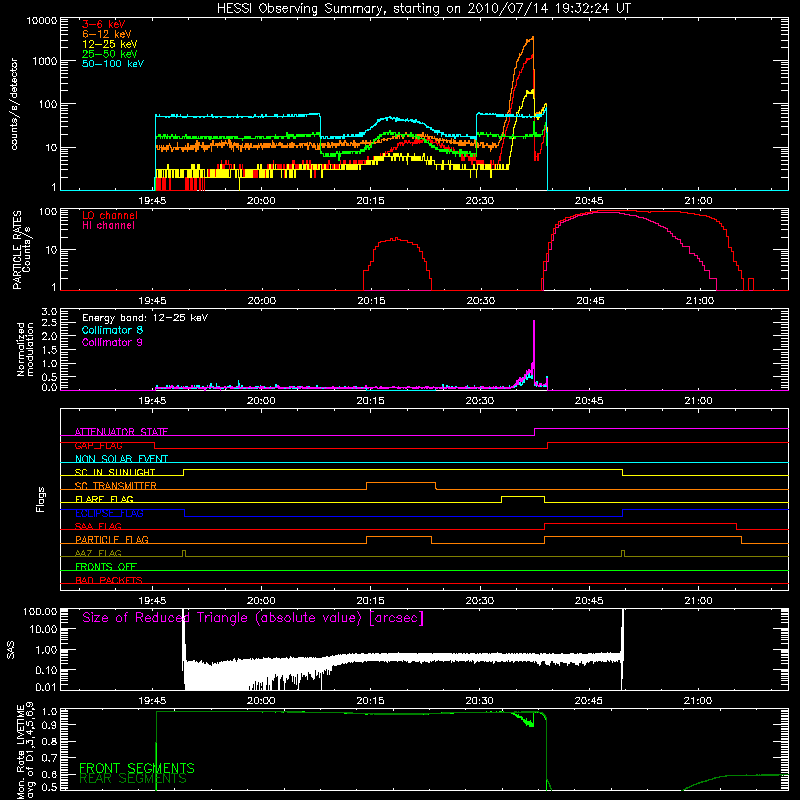Viewport: 800px width, 800px height.
Task: Click the AAZ_FLAG label
Action: tap(98, 553)
